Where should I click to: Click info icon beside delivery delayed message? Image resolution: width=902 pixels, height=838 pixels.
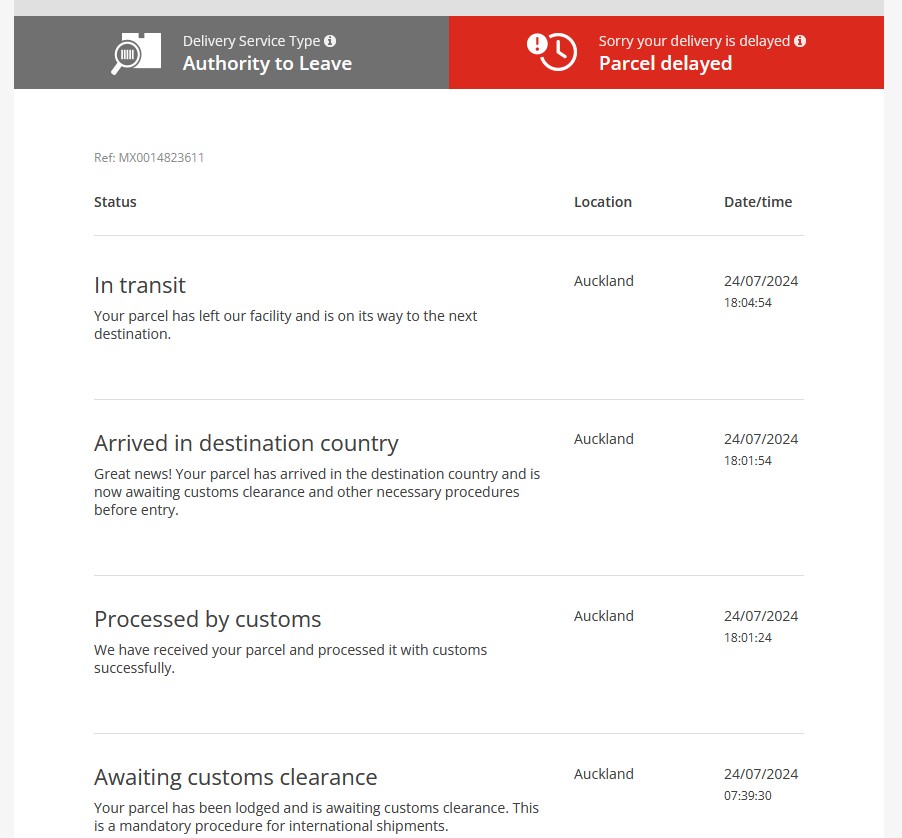(800, 41)
